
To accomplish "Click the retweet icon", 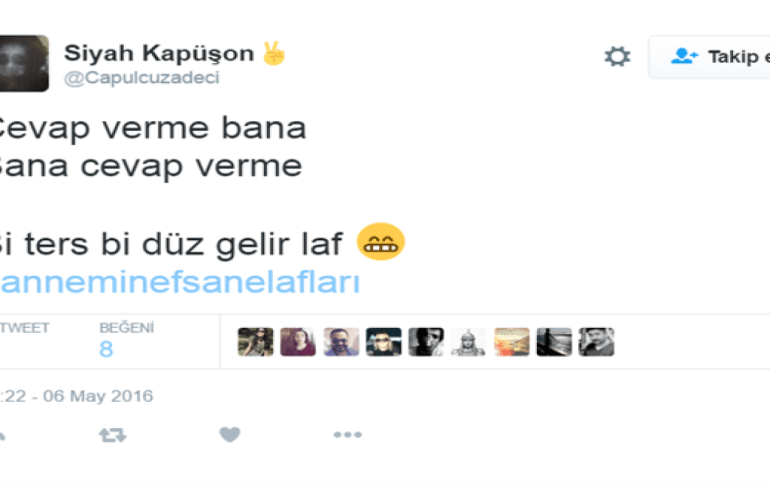I will coord(112,435).
